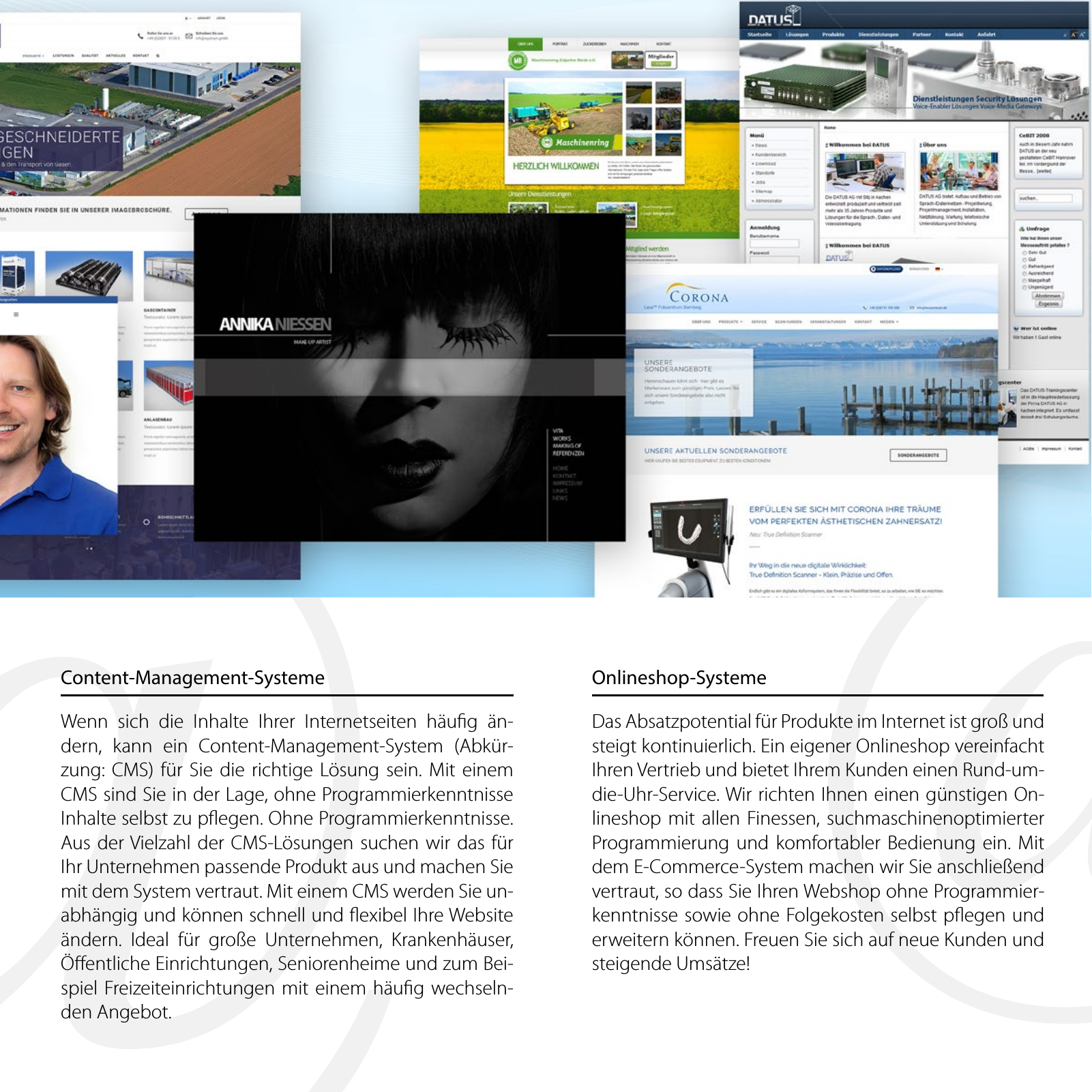This screenshot has height=1092, width=1092.
Task: Select the 'Befriedigend' poll option
Action: click(x=1024, y=267)
